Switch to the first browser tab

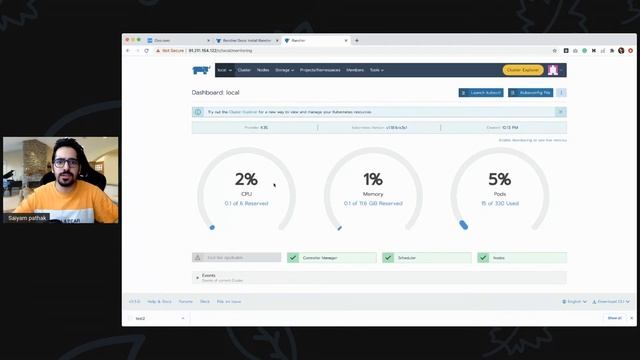178,40
